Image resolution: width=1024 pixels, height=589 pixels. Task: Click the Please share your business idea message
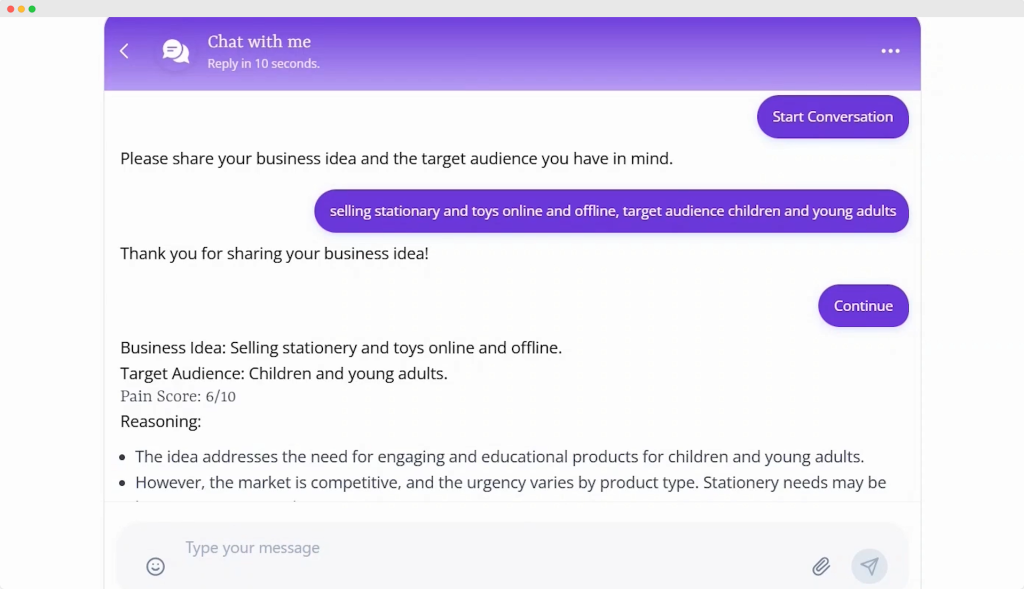click(396, 158)
